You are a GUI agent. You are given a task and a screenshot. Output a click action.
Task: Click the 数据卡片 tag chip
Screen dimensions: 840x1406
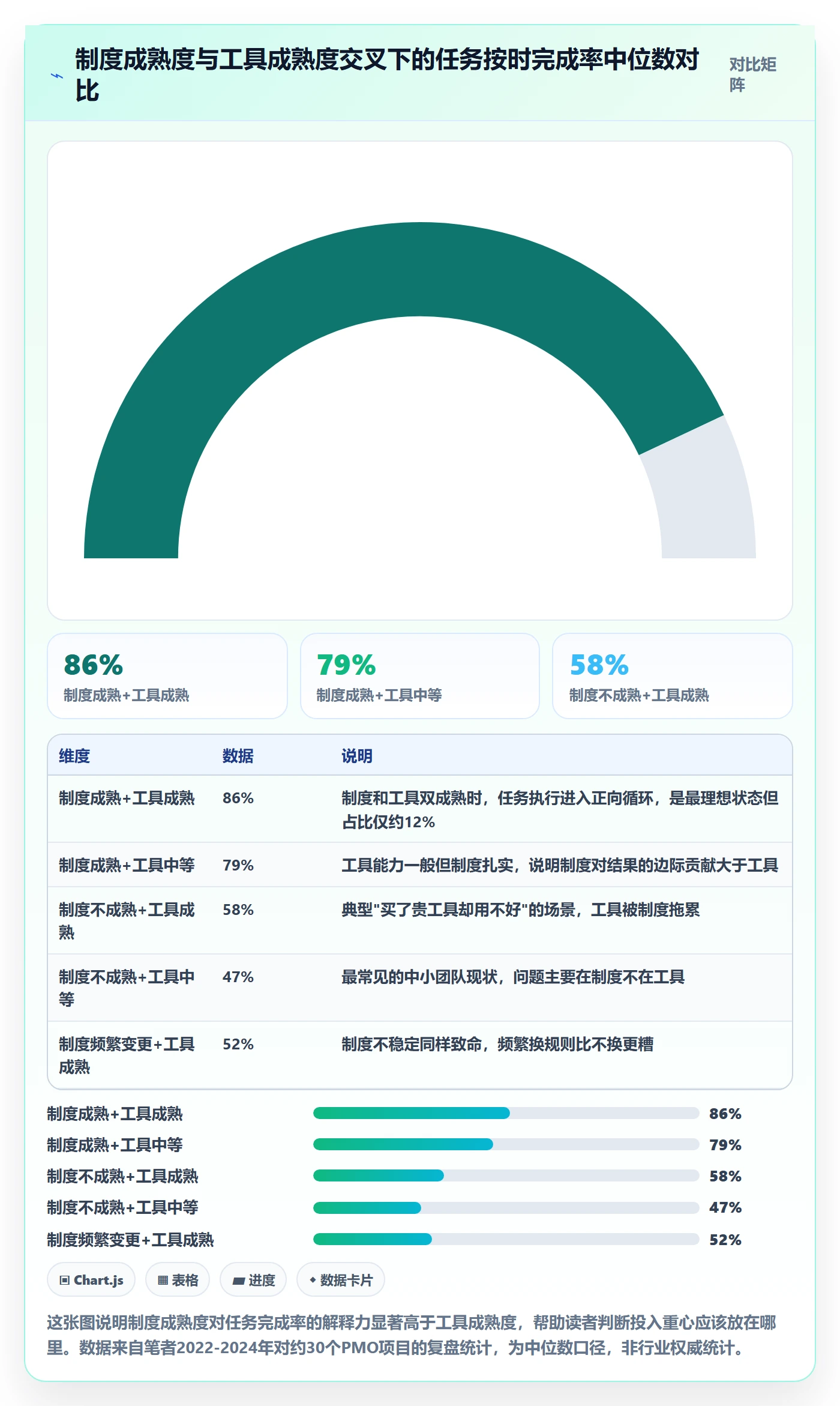tap(341, 1280)
